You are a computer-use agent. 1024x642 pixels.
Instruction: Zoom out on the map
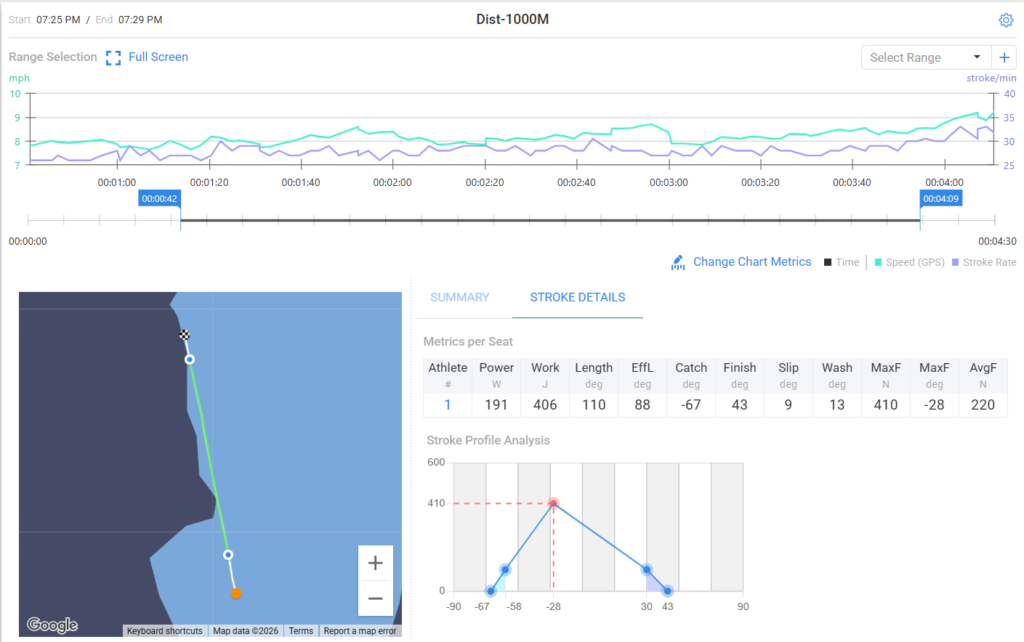click(376, 598)
